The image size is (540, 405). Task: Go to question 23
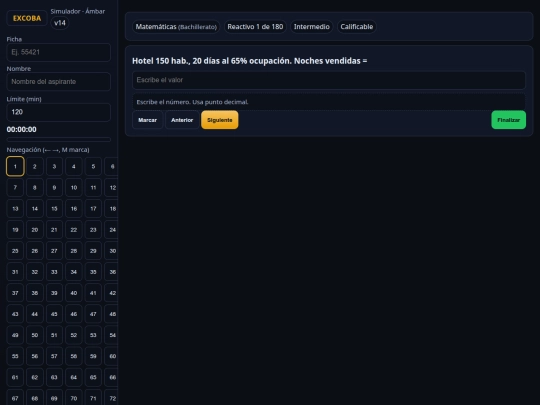tap(93, 230)
